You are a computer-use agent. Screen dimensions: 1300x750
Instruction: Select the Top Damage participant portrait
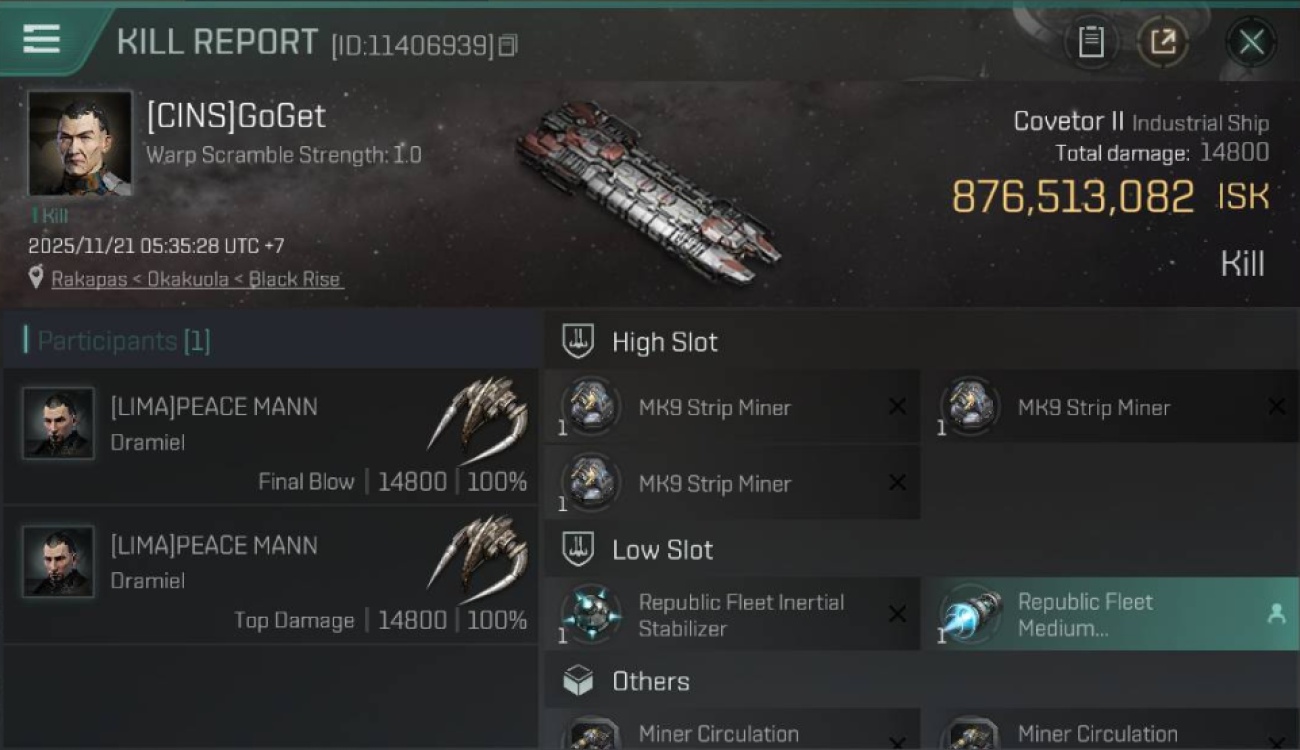click(58, 562)
